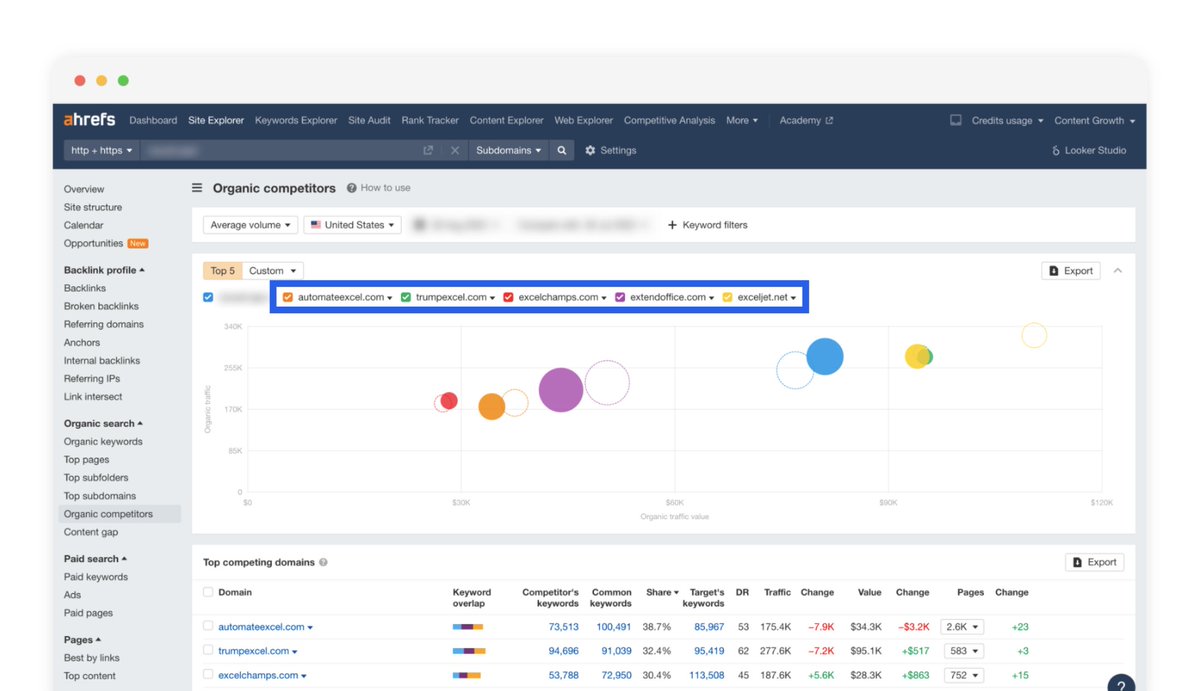Open Academy external link
The height and width of the screenshot is (691, 1200).
coord(806,120)
